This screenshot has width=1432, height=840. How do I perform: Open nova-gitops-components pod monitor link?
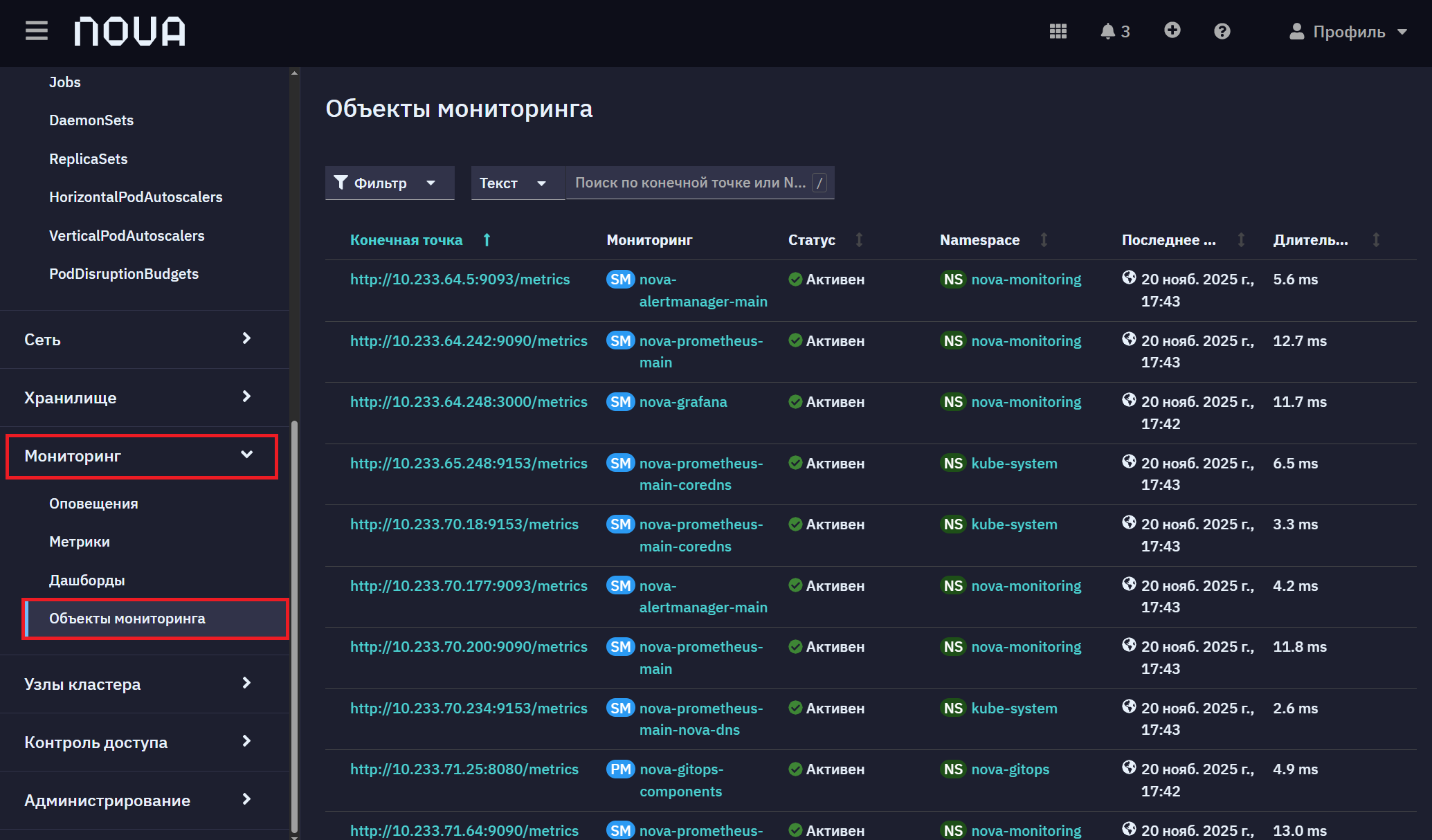tap(682, 780)
